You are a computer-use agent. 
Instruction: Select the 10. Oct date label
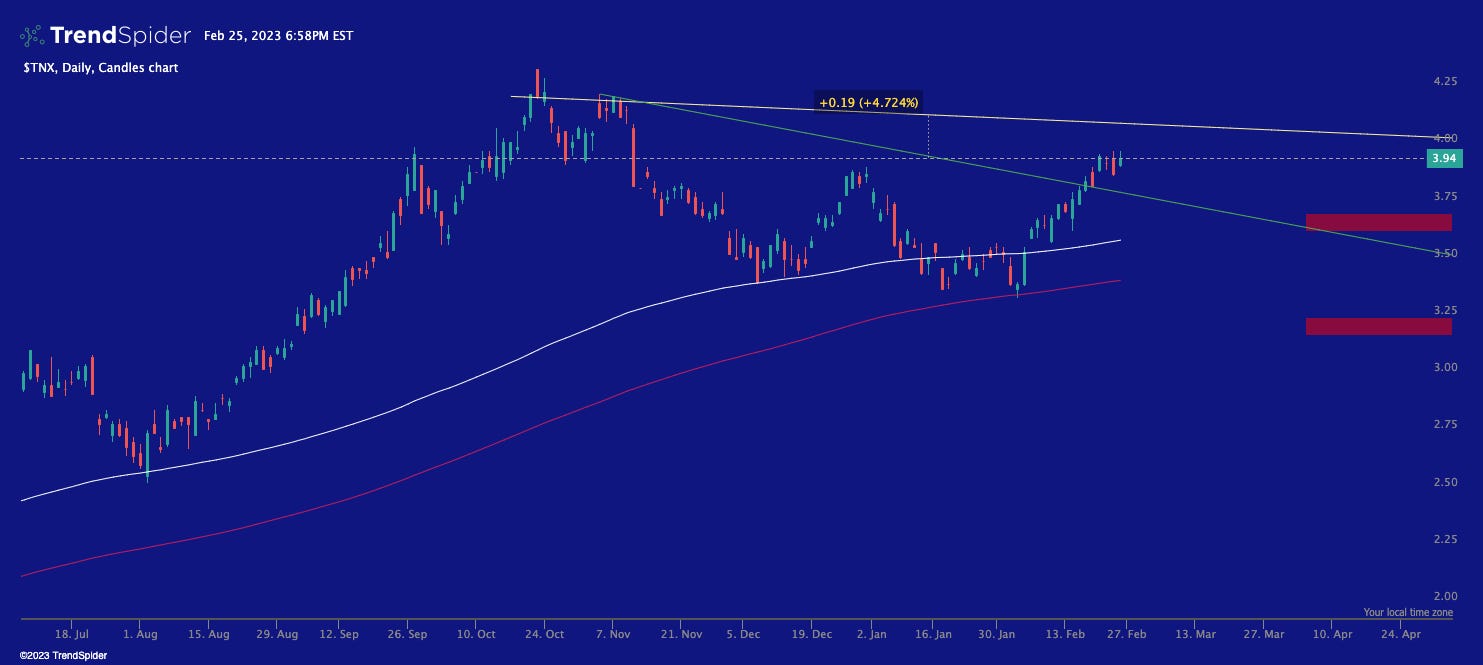(x=478, y=634)
